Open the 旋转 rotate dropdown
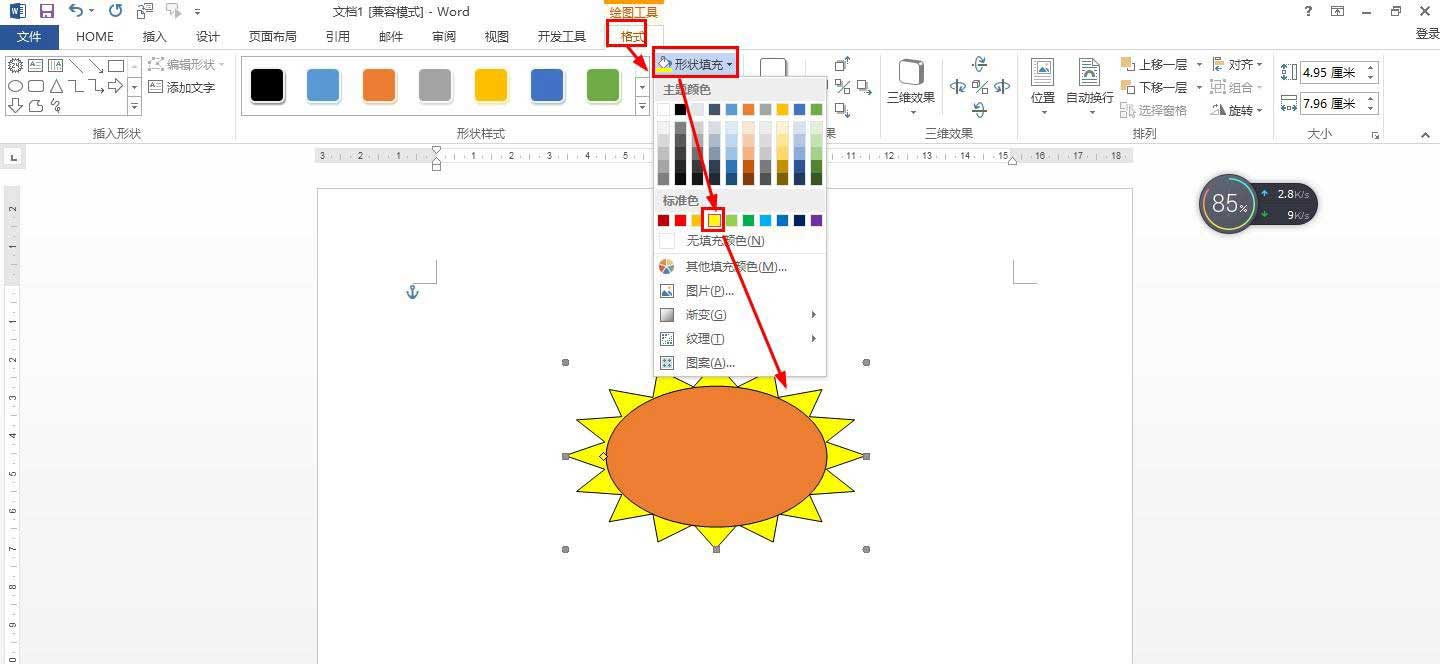 (1237, 111)
